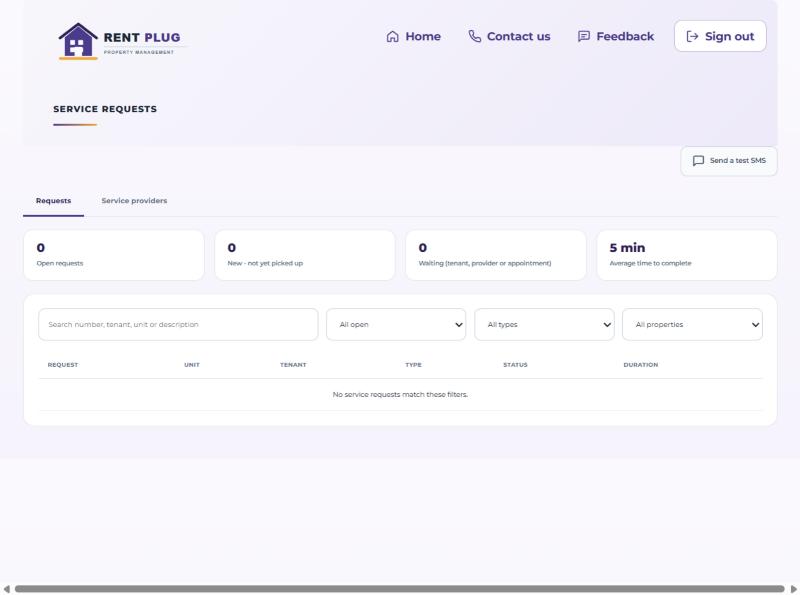The image size is (800, 595).
Task: Click the TYPE column header
Action: click(x=413, y=365)
